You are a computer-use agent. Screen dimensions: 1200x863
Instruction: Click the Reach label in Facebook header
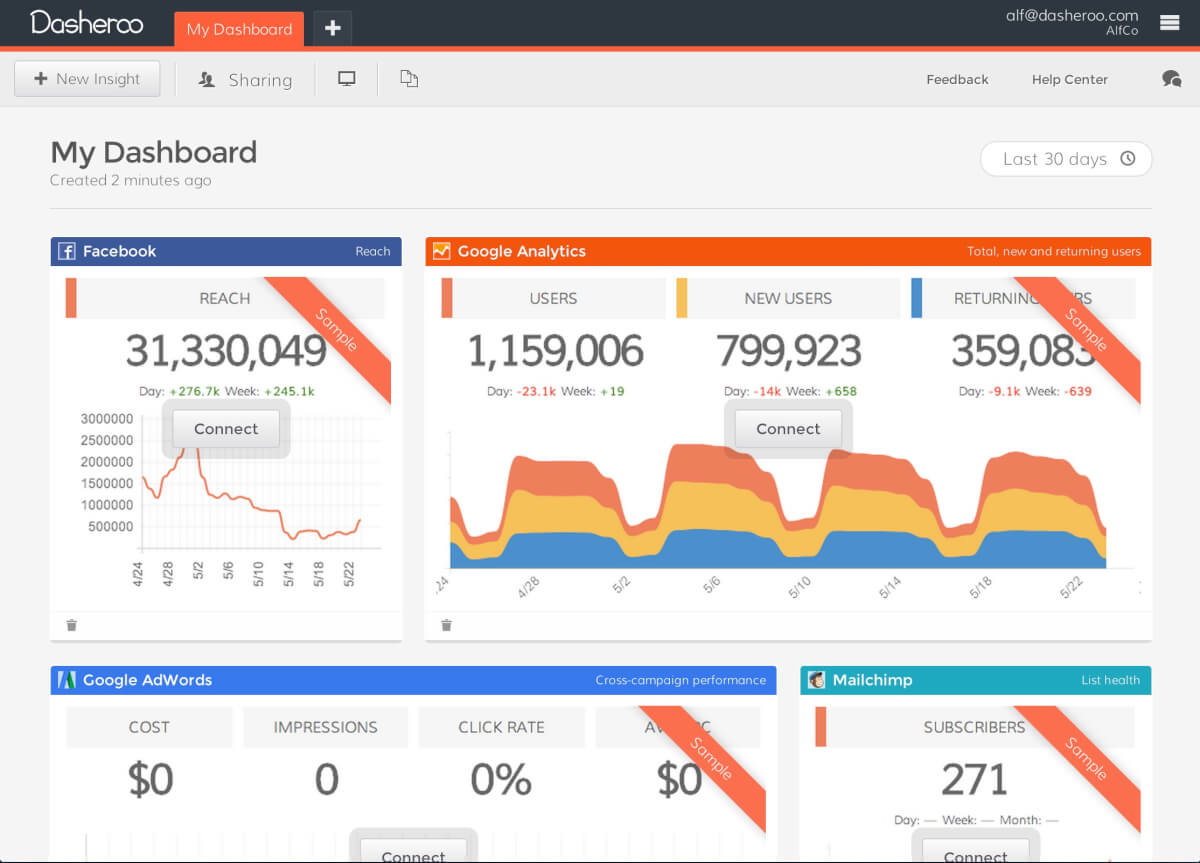click(373, 252)
